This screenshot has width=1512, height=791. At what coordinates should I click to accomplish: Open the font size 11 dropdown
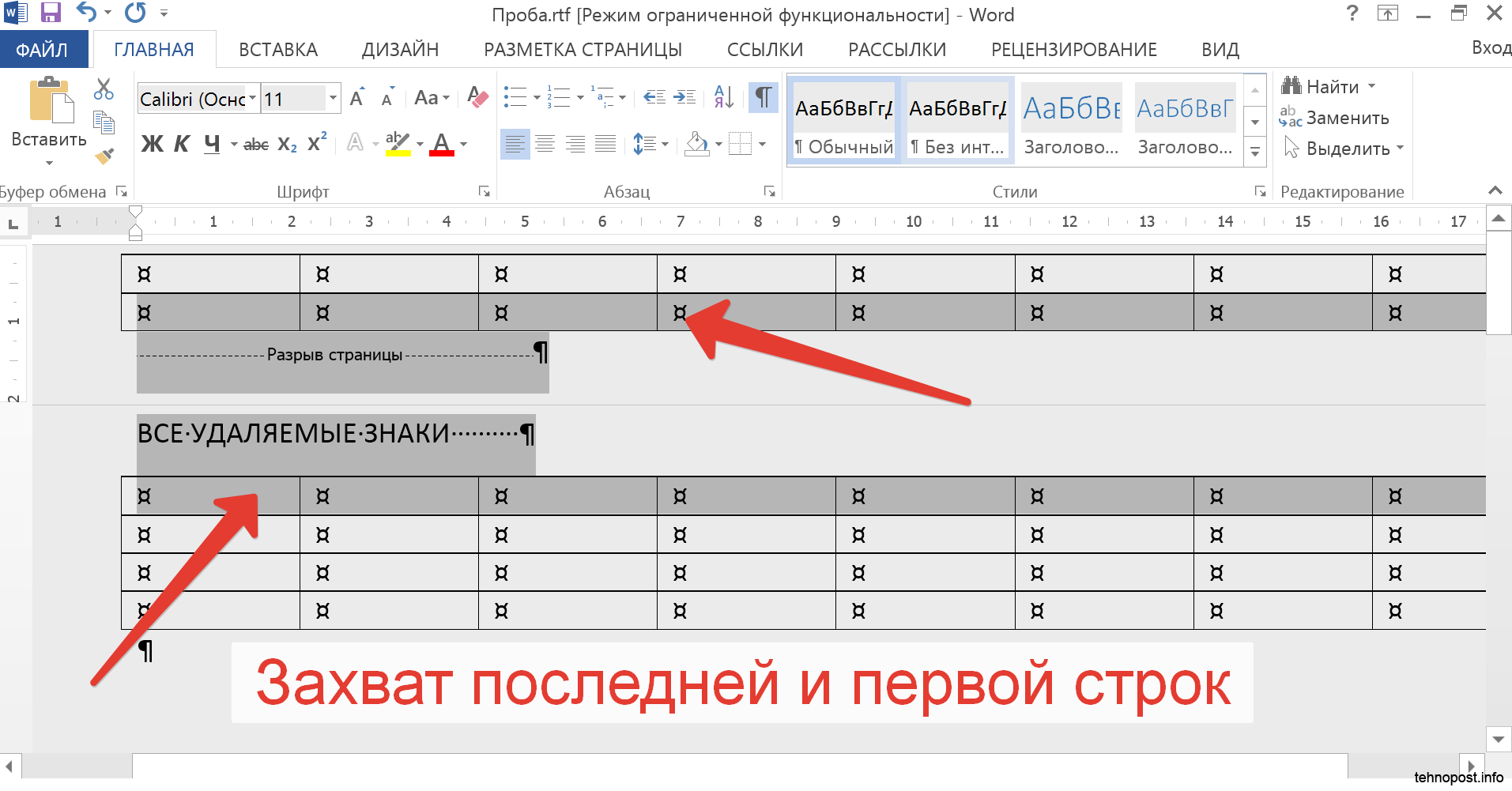(x=334, y=98)
